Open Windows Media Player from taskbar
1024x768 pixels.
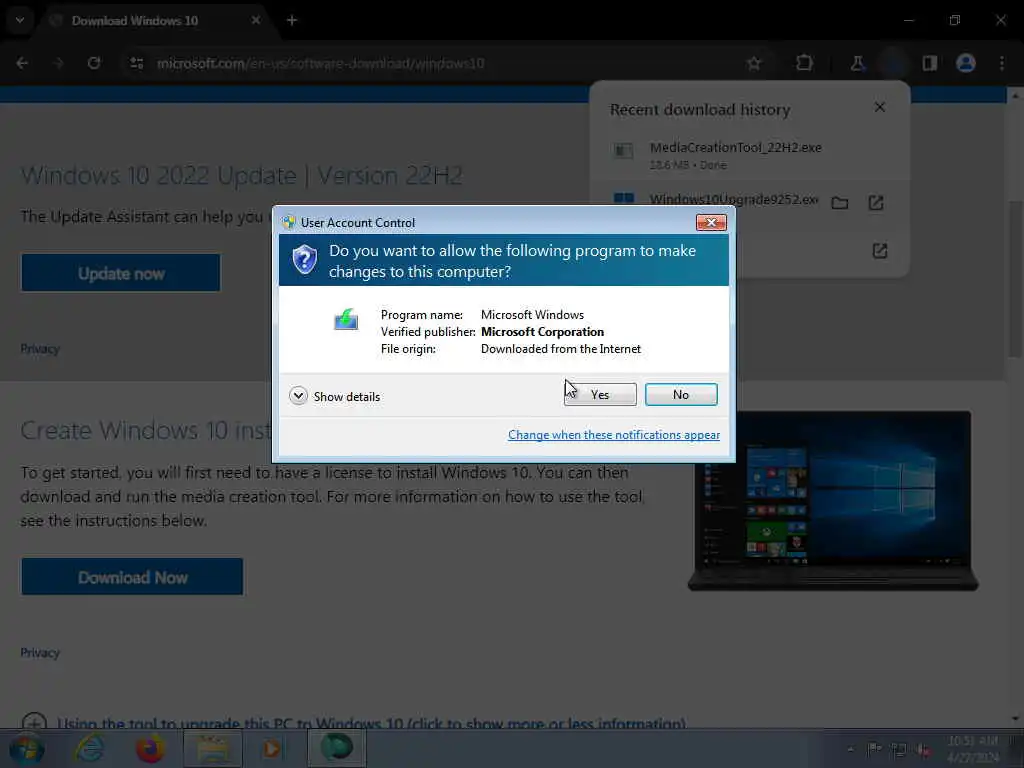[272, 749]
